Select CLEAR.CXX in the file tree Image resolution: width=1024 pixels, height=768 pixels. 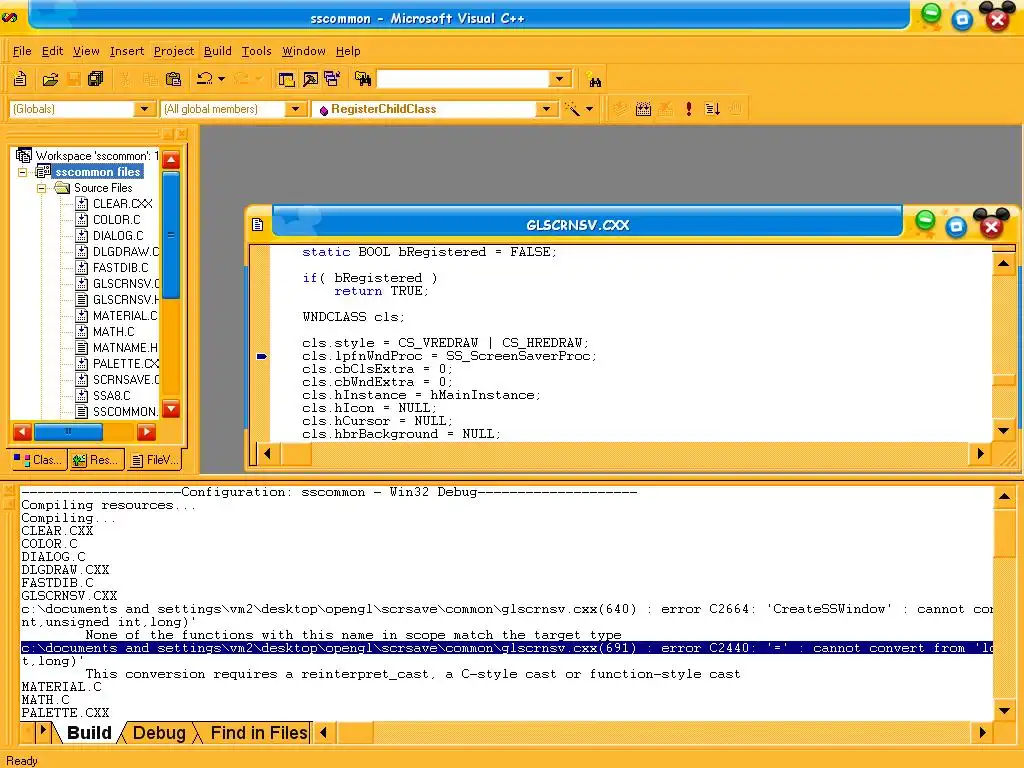click(122, 204)
